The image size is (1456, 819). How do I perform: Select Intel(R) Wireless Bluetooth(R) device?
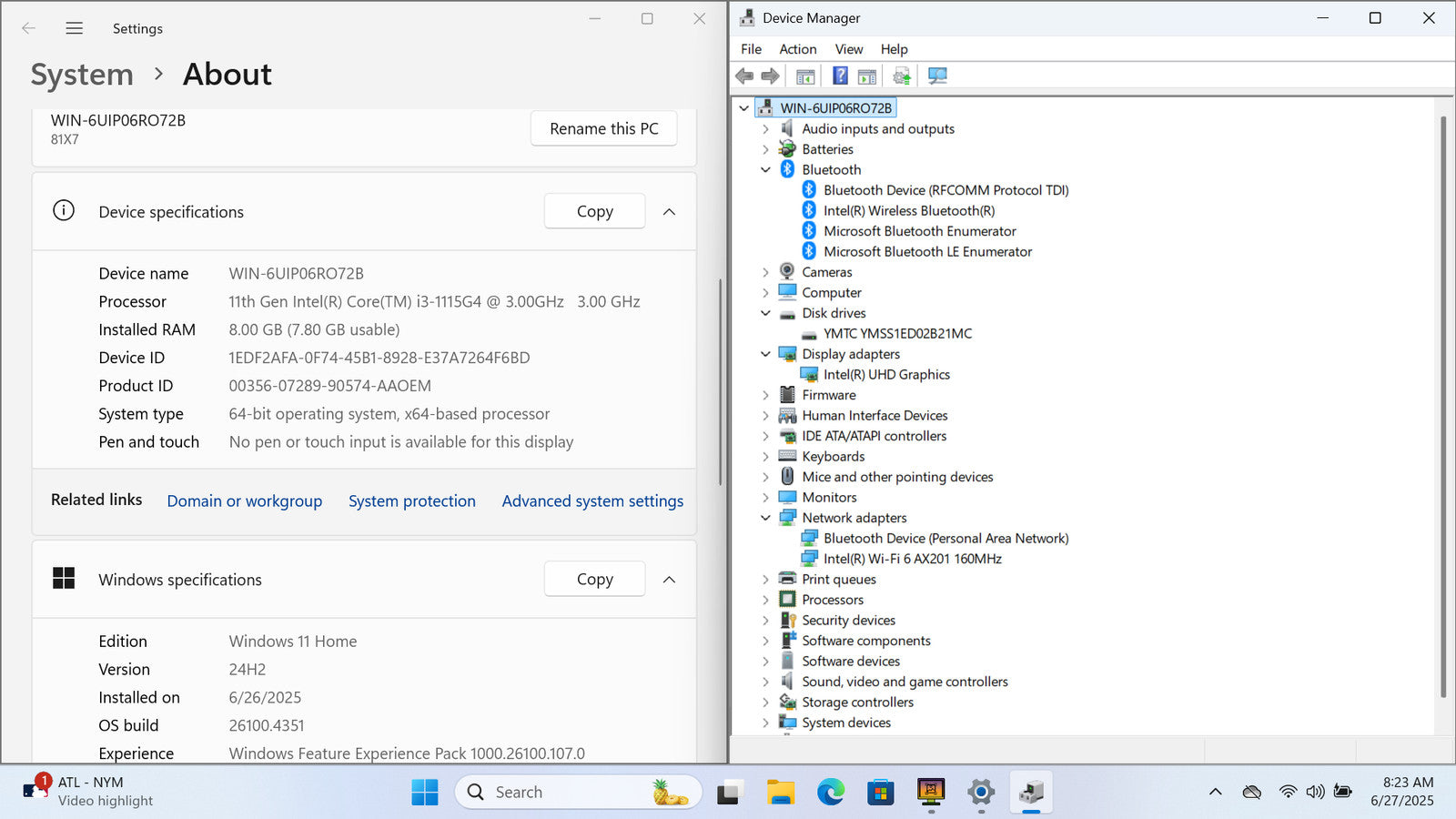coord(908,210)
